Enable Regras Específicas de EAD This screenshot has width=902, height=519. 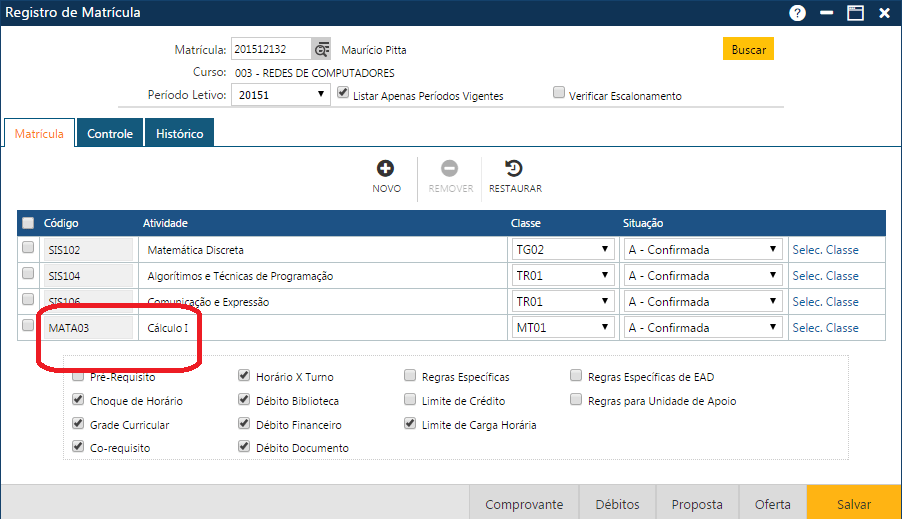pyautogui.click(x=576, y=376)
